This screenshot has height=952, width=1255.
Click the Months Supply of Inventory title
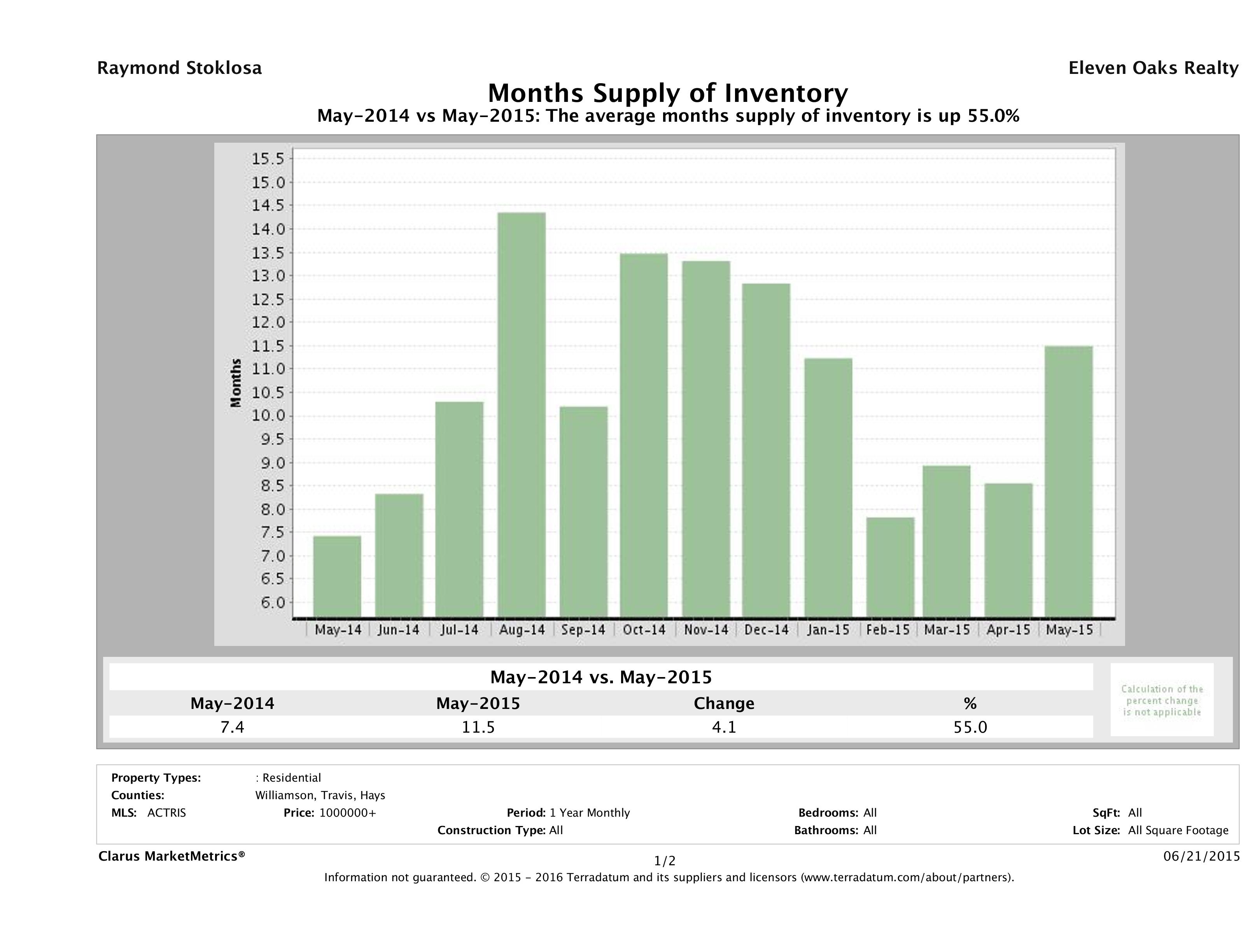[x=668, y=93]
